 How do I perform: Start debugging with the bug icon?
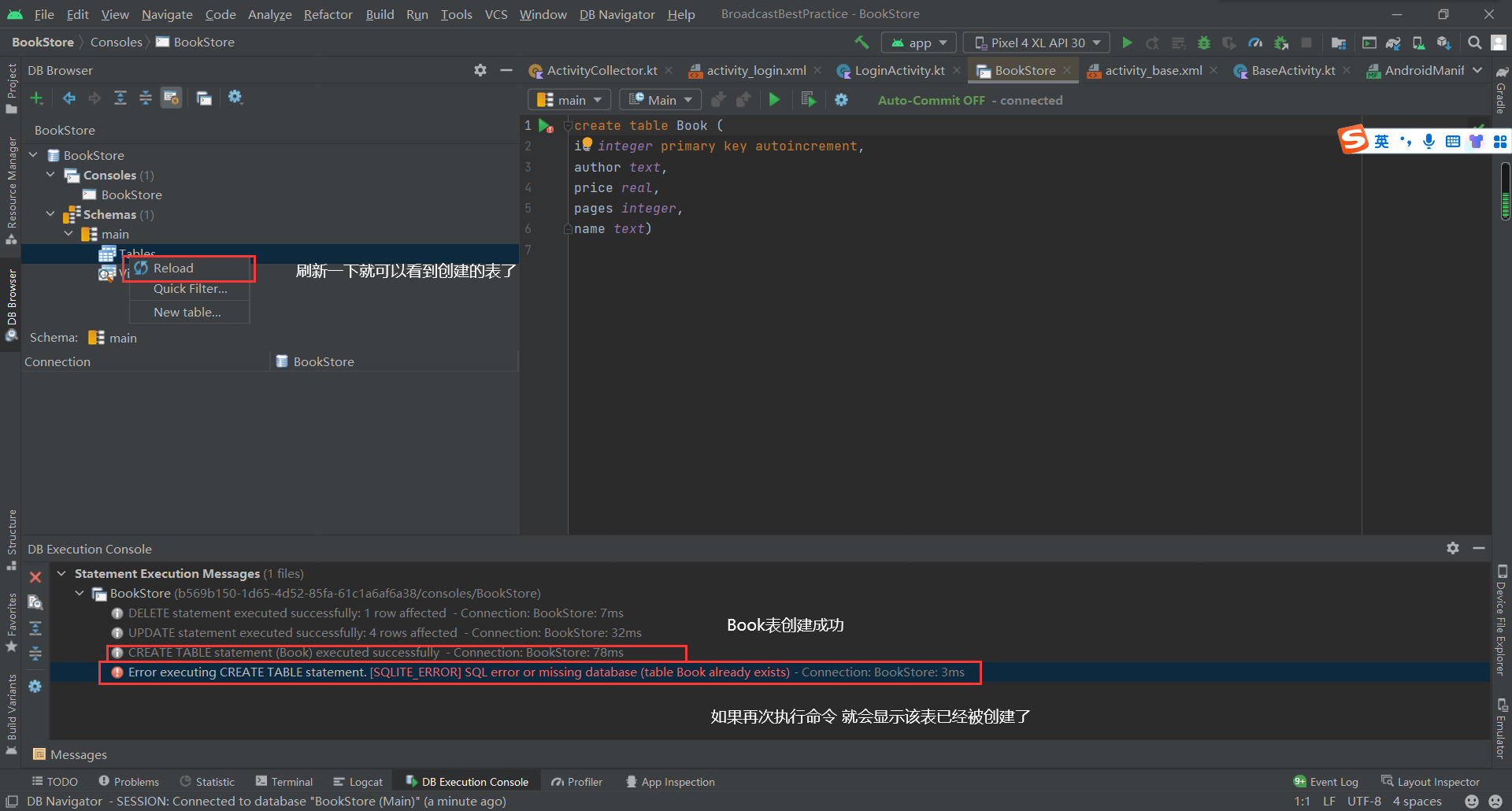1203,43
